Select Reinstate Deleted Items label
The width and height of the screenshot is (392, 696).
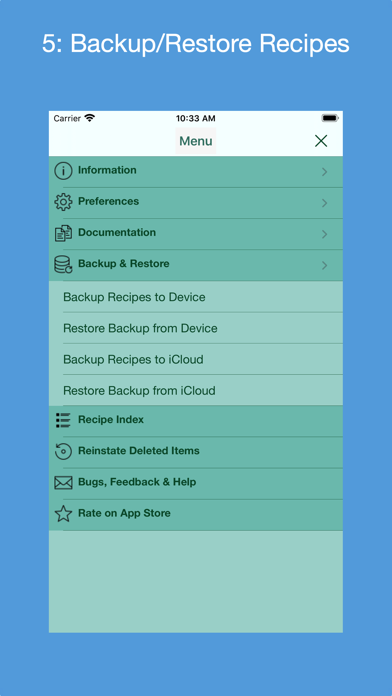pos(139,451)
